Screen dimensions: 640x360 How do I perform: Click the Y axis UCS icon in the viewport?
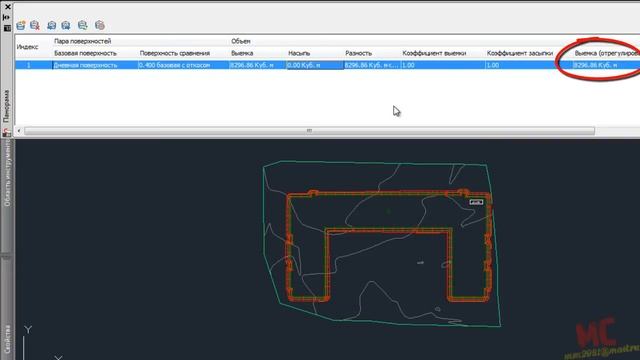pos(28,330)
